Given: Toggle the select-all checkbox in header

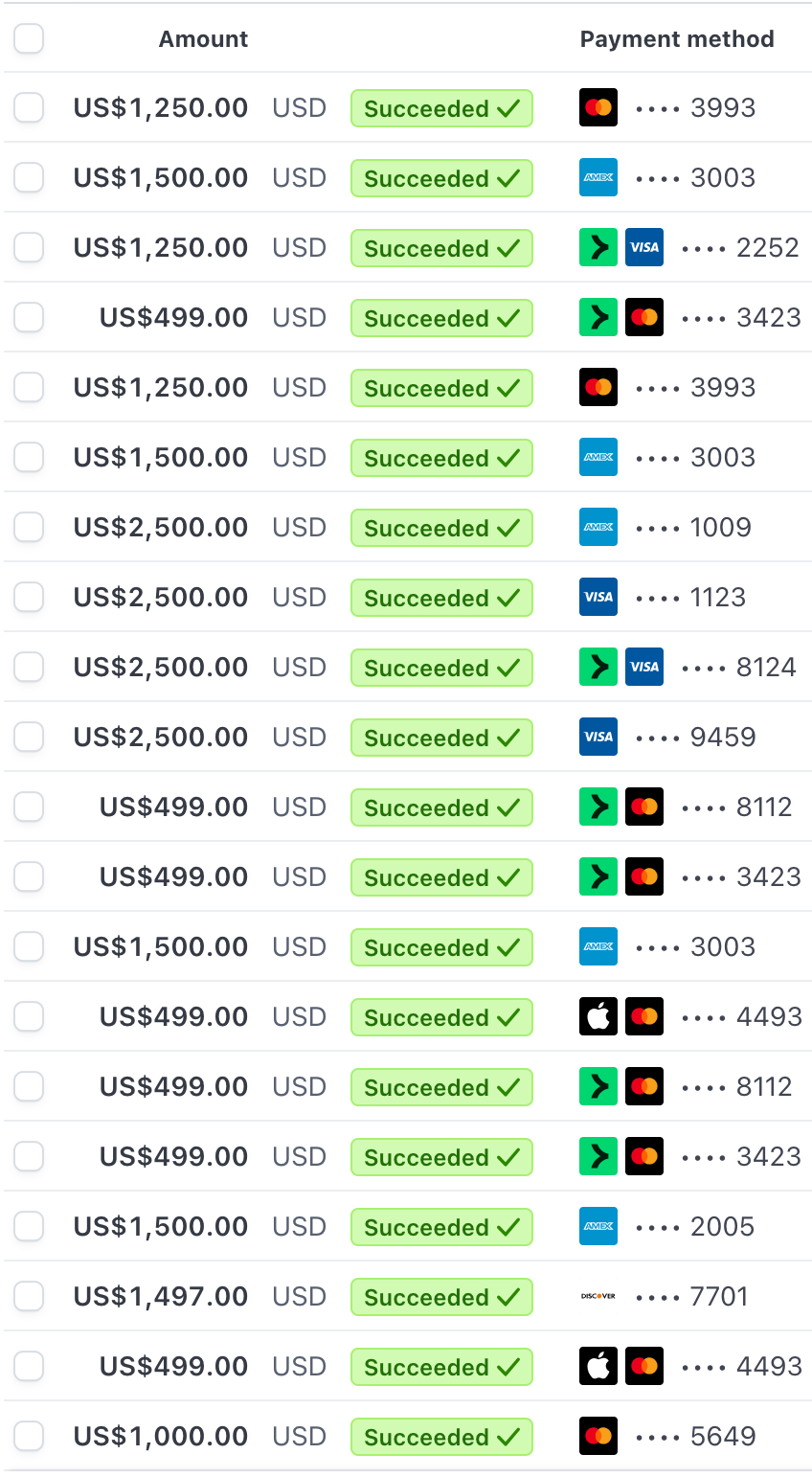Looking at the screenshot, I should (29, 39).
